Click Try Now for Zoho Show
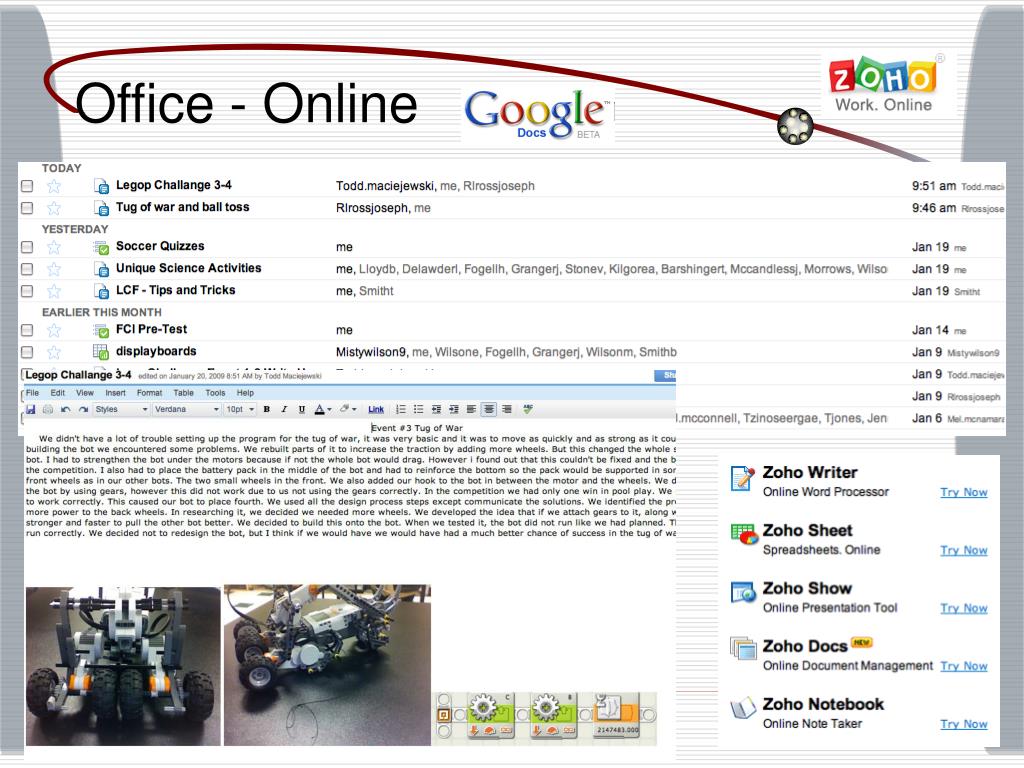This screenshot has height=768, width=1024. coord(964,609)
